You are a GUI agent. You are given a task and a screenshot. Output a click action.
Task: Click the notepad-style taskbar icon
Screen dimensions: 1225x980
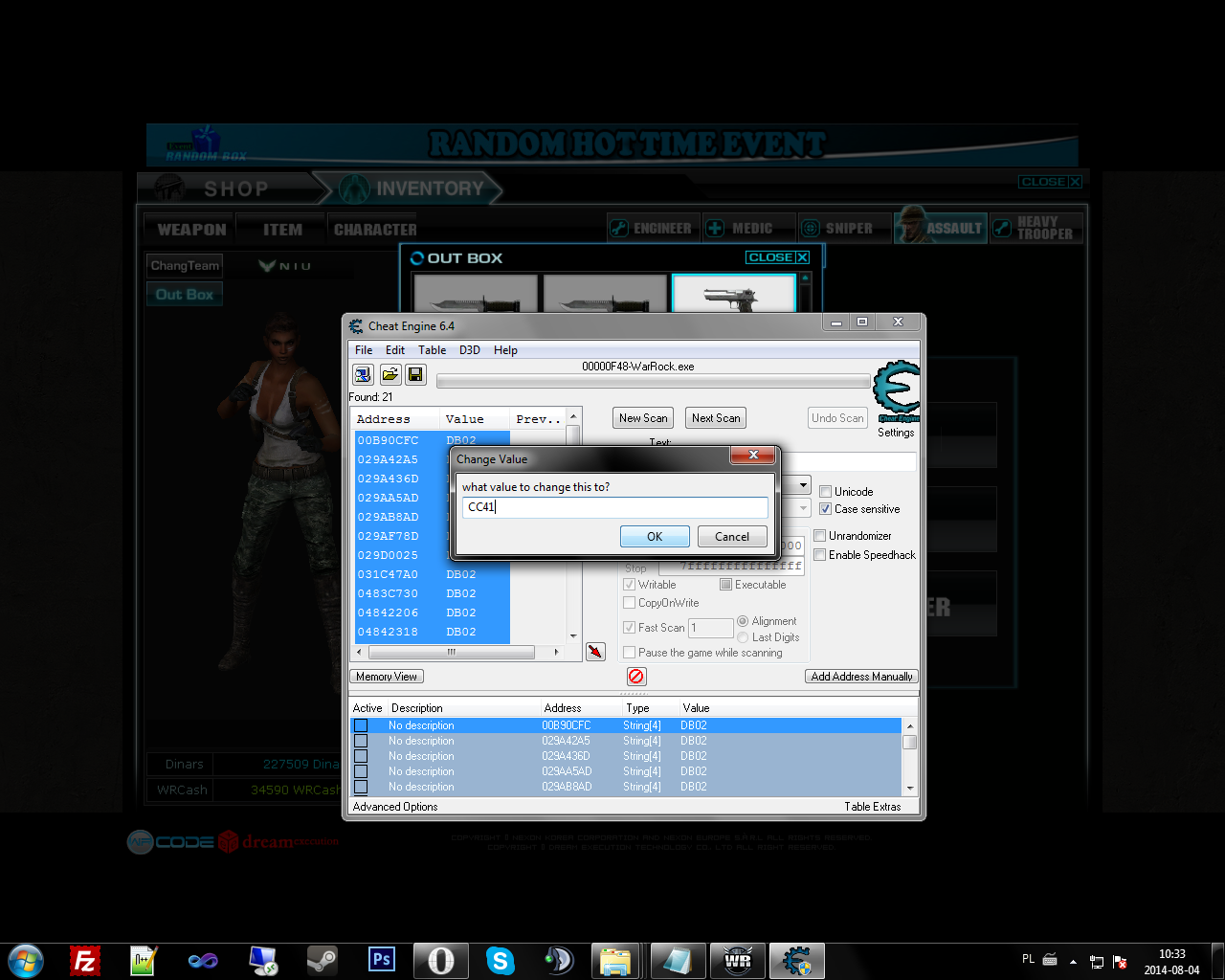coord(679,960)
